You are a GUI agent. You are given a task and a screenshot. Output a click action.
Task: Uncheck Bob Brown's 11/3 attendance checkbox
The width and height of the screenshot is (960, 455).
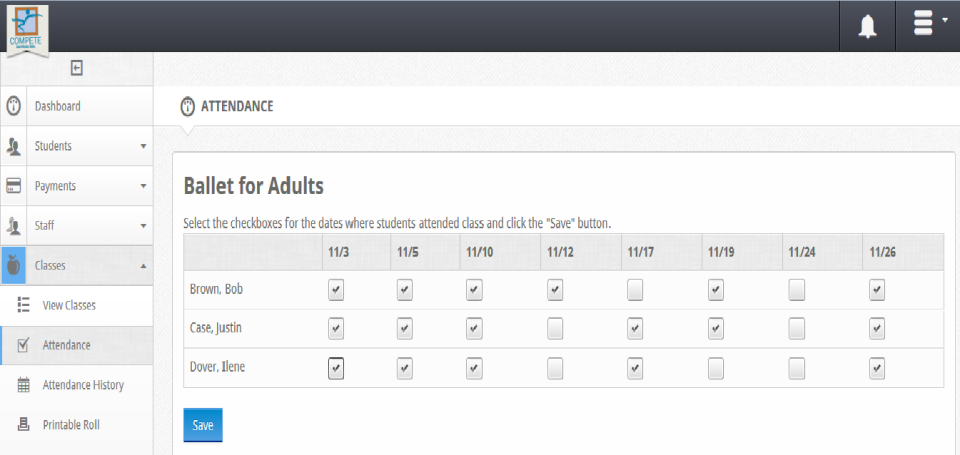tap(336, 290)
